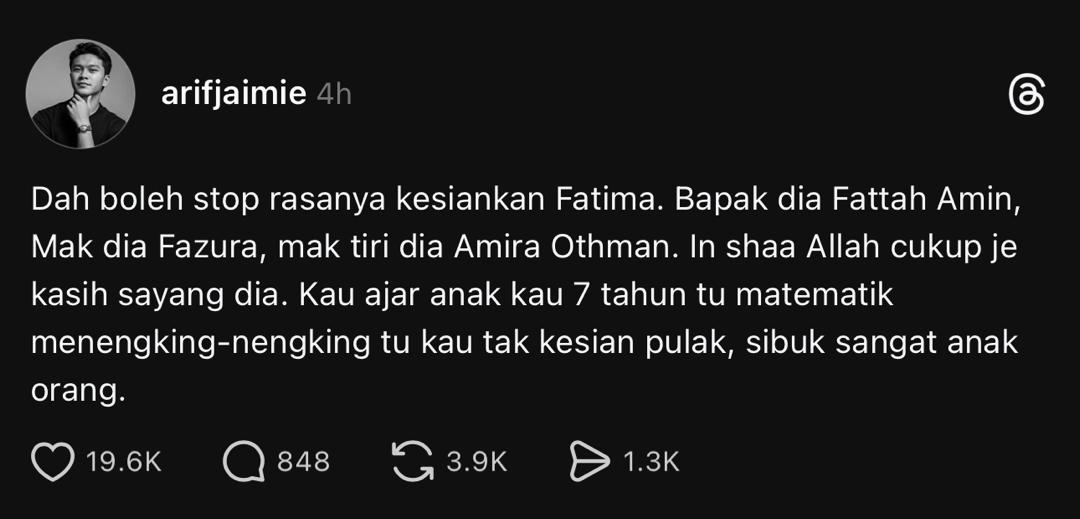Repost using the circular arrows icon

pos(413,461)
